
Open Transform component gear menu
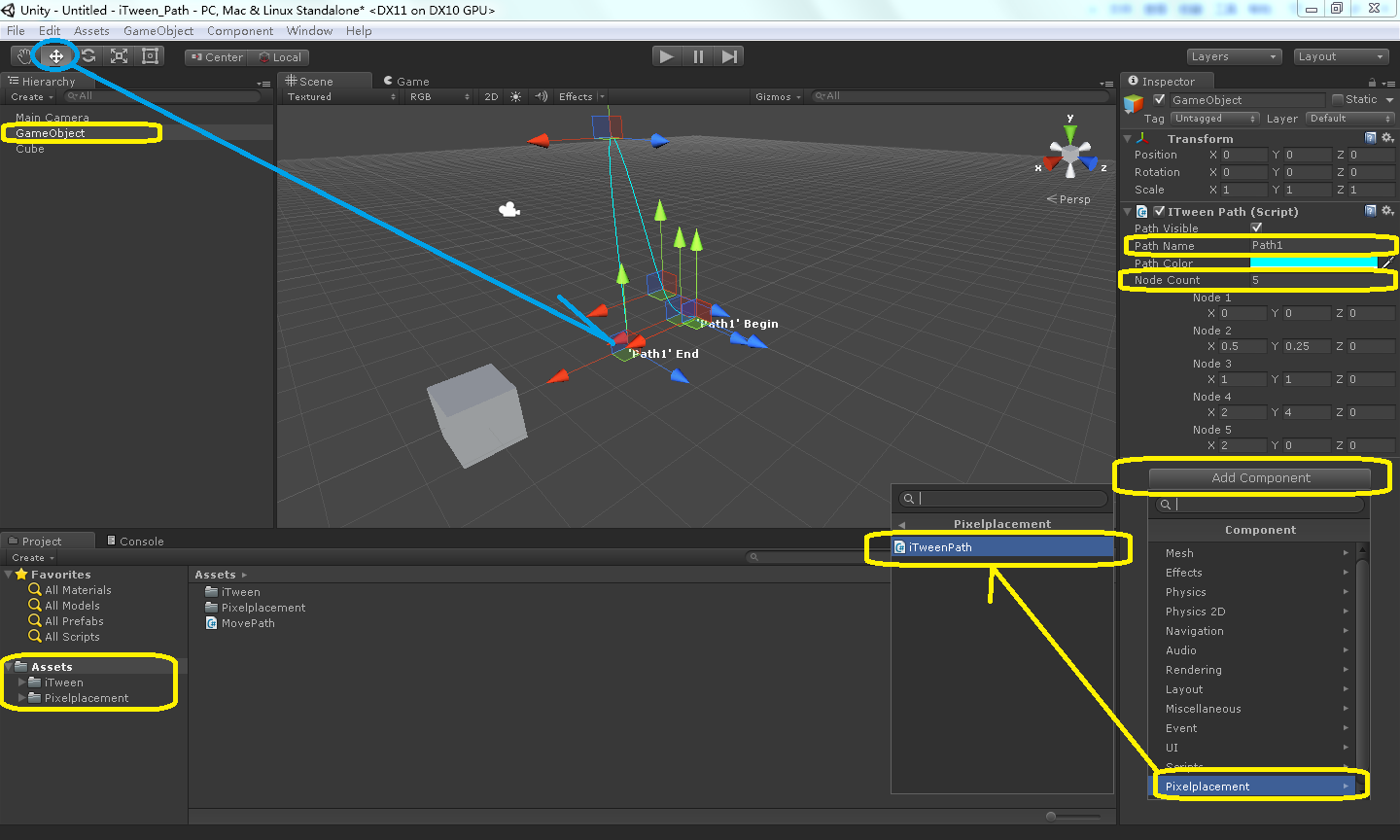coord(1387,139)
